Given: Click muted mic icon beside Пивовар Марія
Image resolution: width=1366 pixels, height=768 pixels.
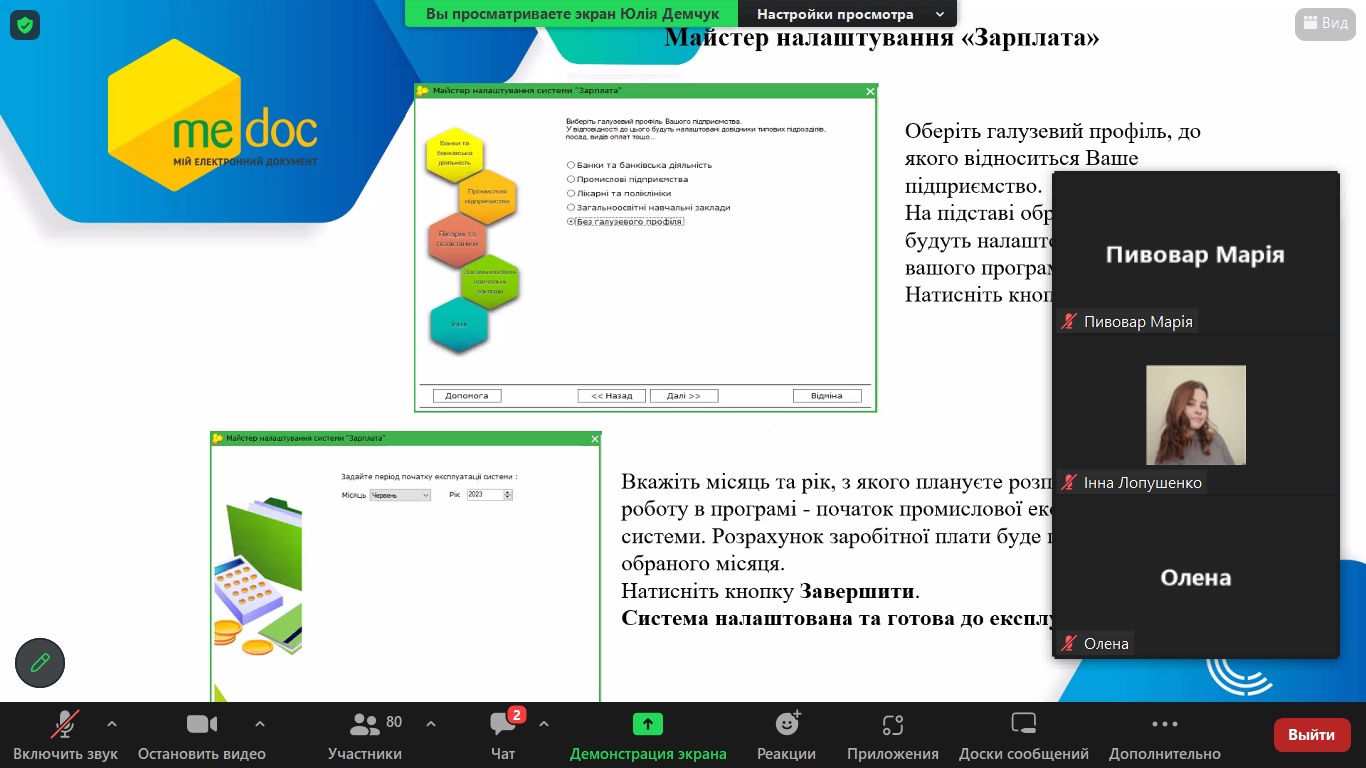Looking at the screenshot, I should [1070, 322].
